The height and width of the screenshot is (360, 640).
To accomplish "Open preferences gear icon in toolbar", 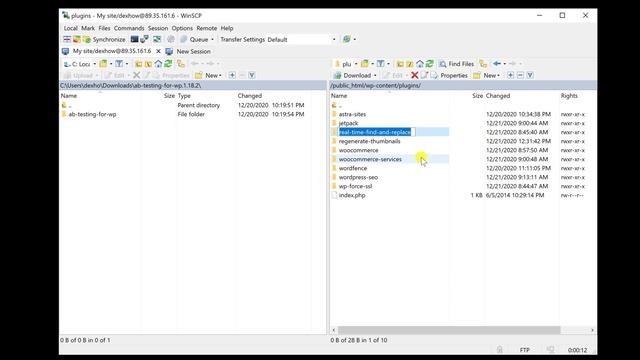I will click(171, 39).
